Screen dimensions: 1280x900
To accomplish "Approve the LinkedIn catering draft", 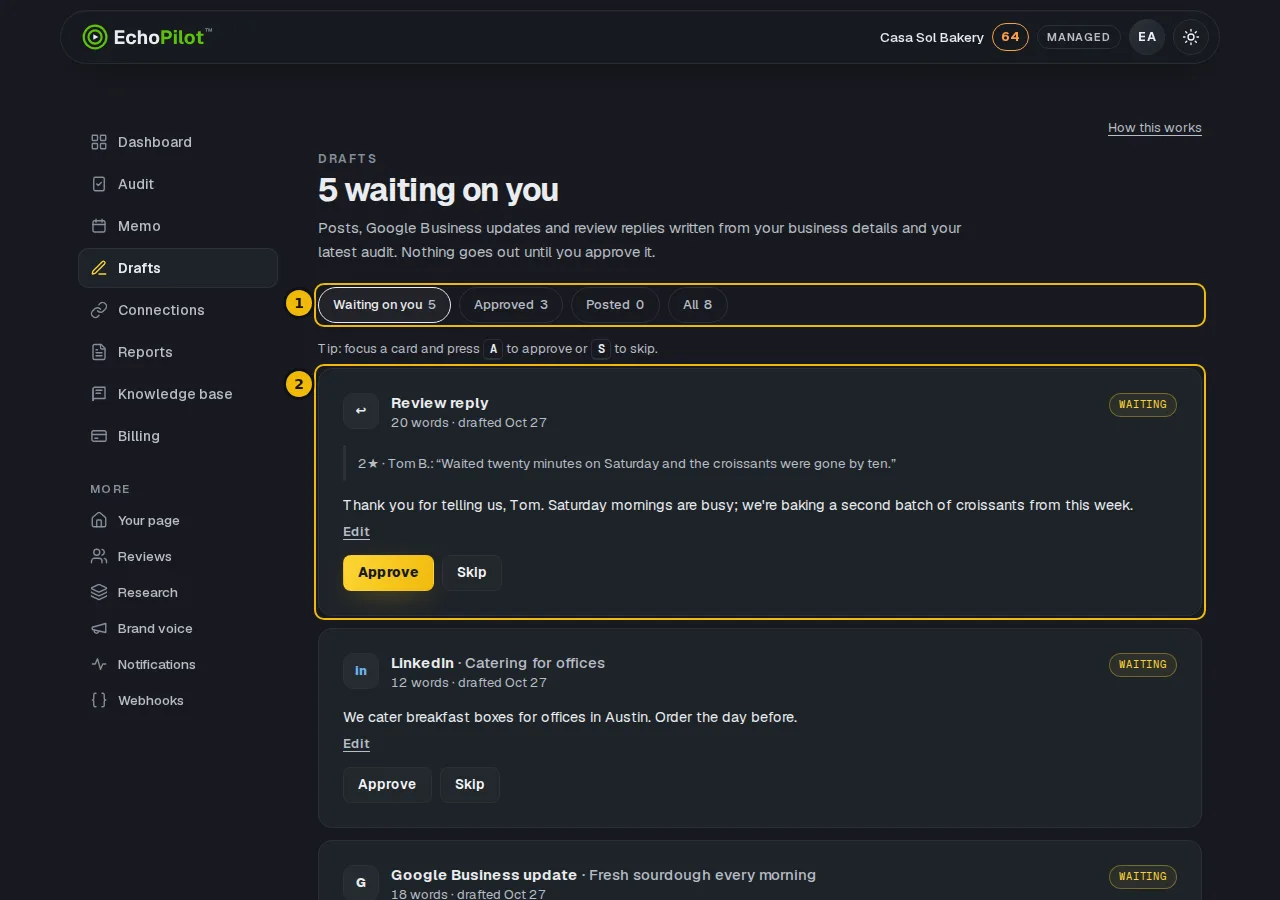I will click(387, 785).
